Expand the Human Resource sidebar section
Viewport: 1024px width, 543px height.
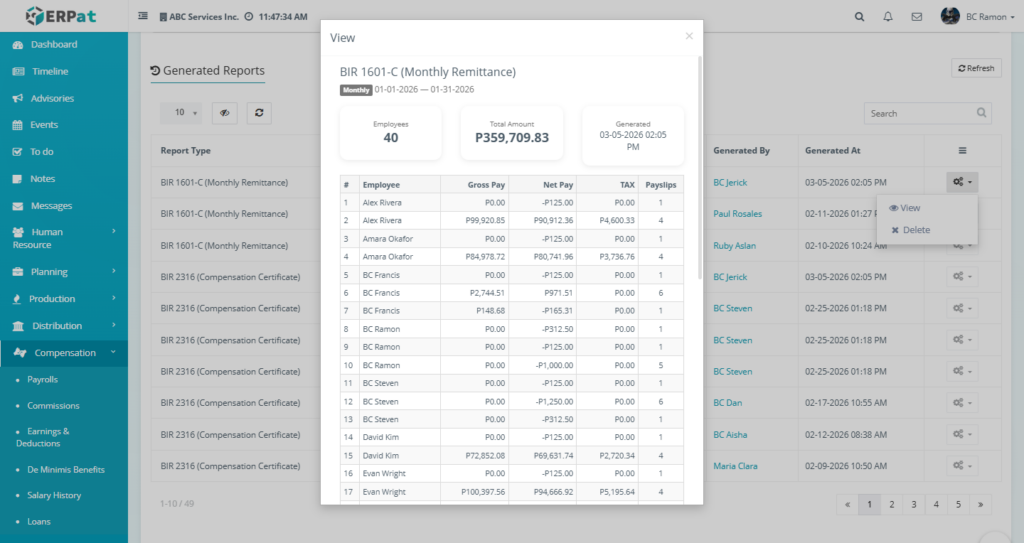click(x=63, y=238)
